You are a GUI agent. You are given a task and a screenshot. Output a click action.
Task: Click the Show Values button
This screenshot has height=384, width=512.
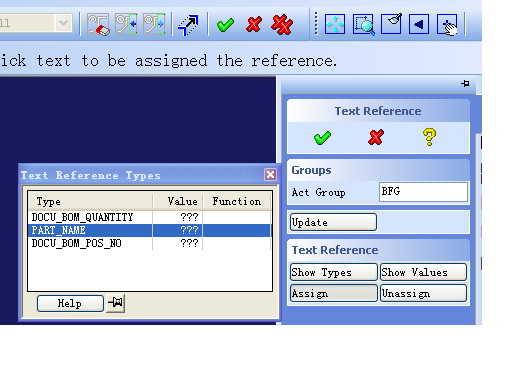tap(423, 272)
